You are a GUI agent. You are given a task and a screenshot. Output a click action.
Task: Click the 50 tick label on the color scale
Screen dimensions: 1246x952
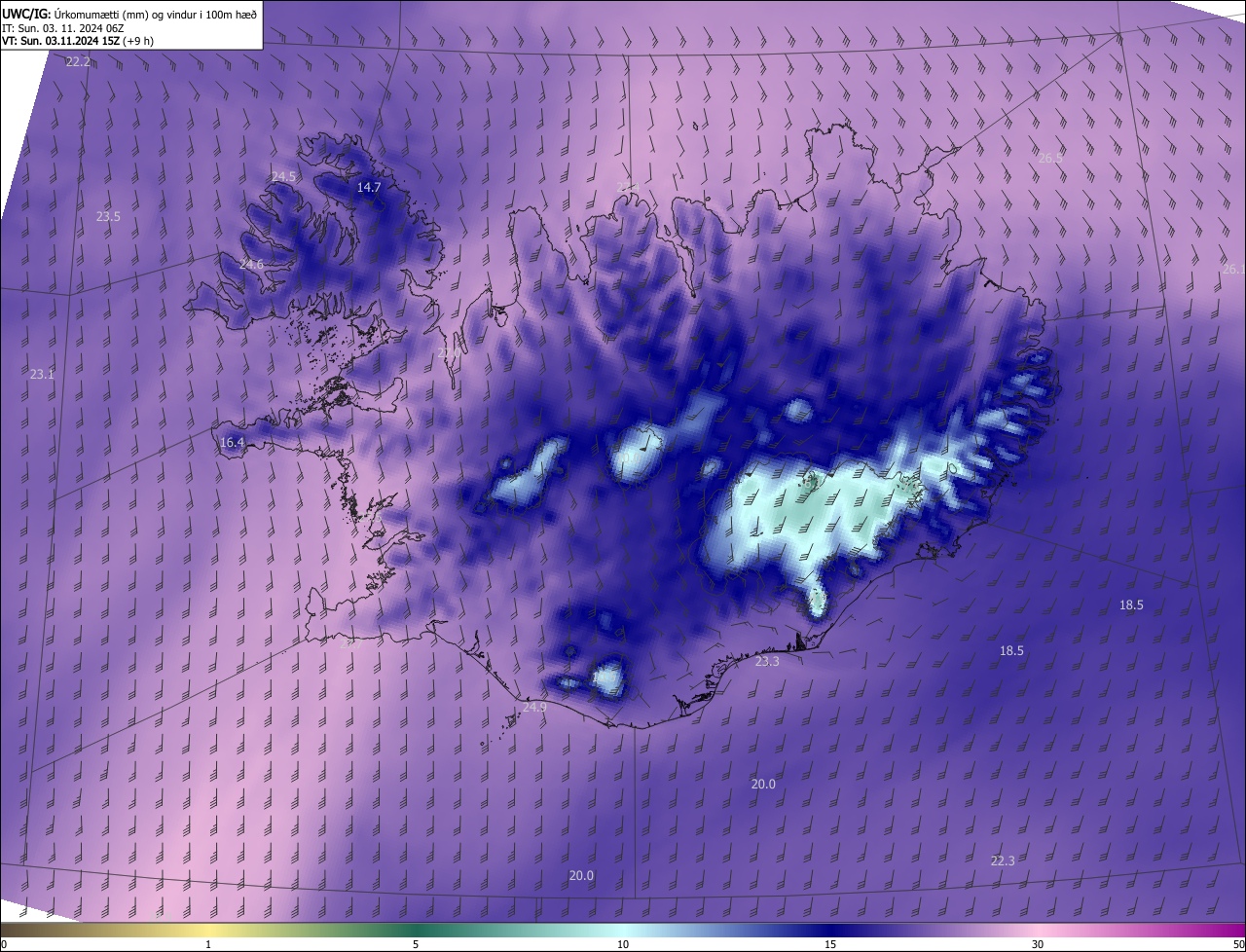pyautogui.click(x=1238, y=944)
